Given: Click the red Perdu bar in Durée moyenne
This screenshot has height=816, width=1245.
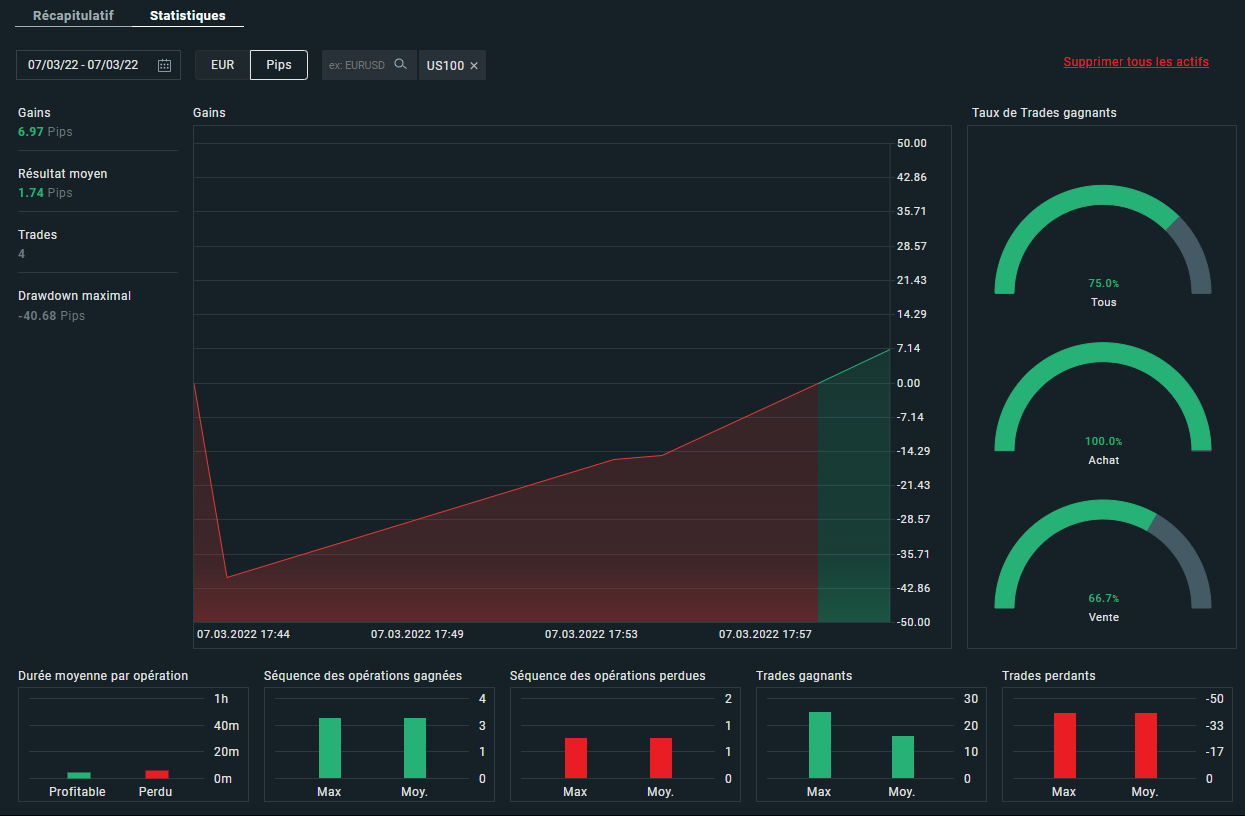Looking at the screenshot, I should tap(157, 774).
